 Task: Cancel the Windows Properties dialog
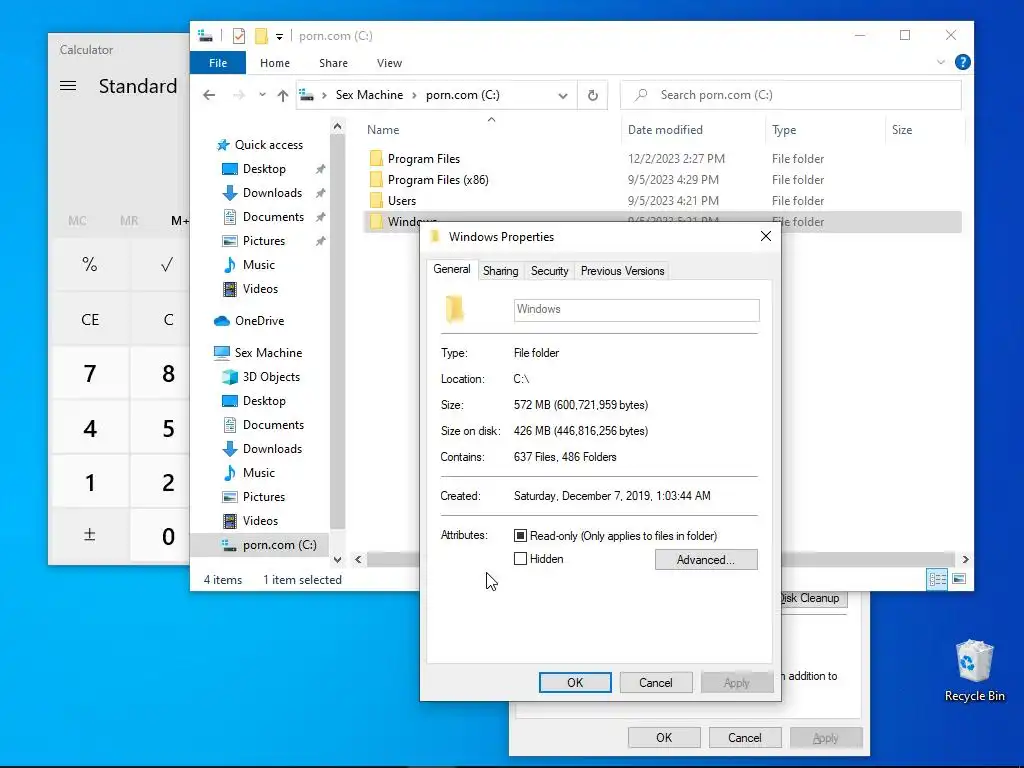[x=656, y=682]
